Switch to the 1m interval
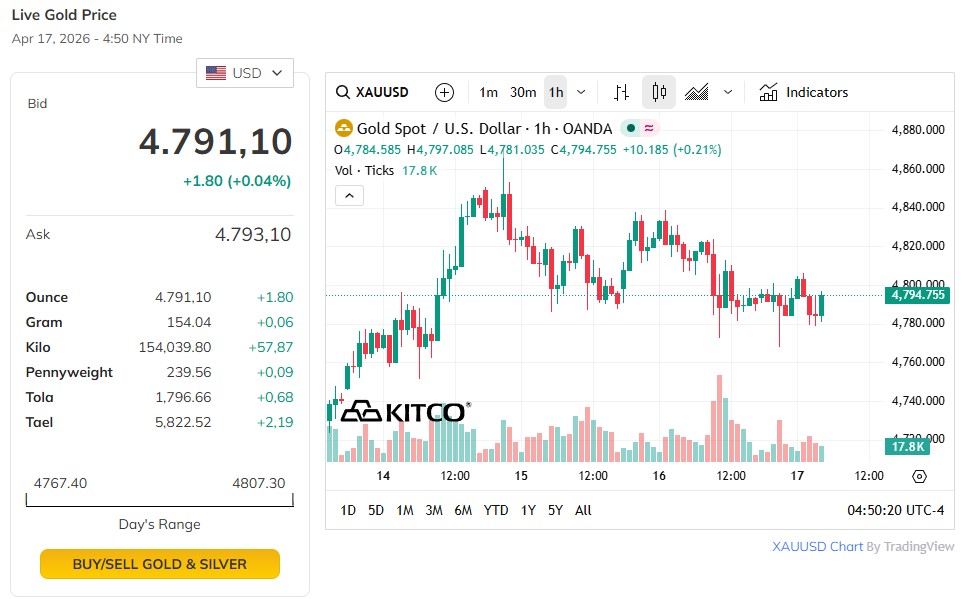Screen dimensions: 966x599 [488, 92]
